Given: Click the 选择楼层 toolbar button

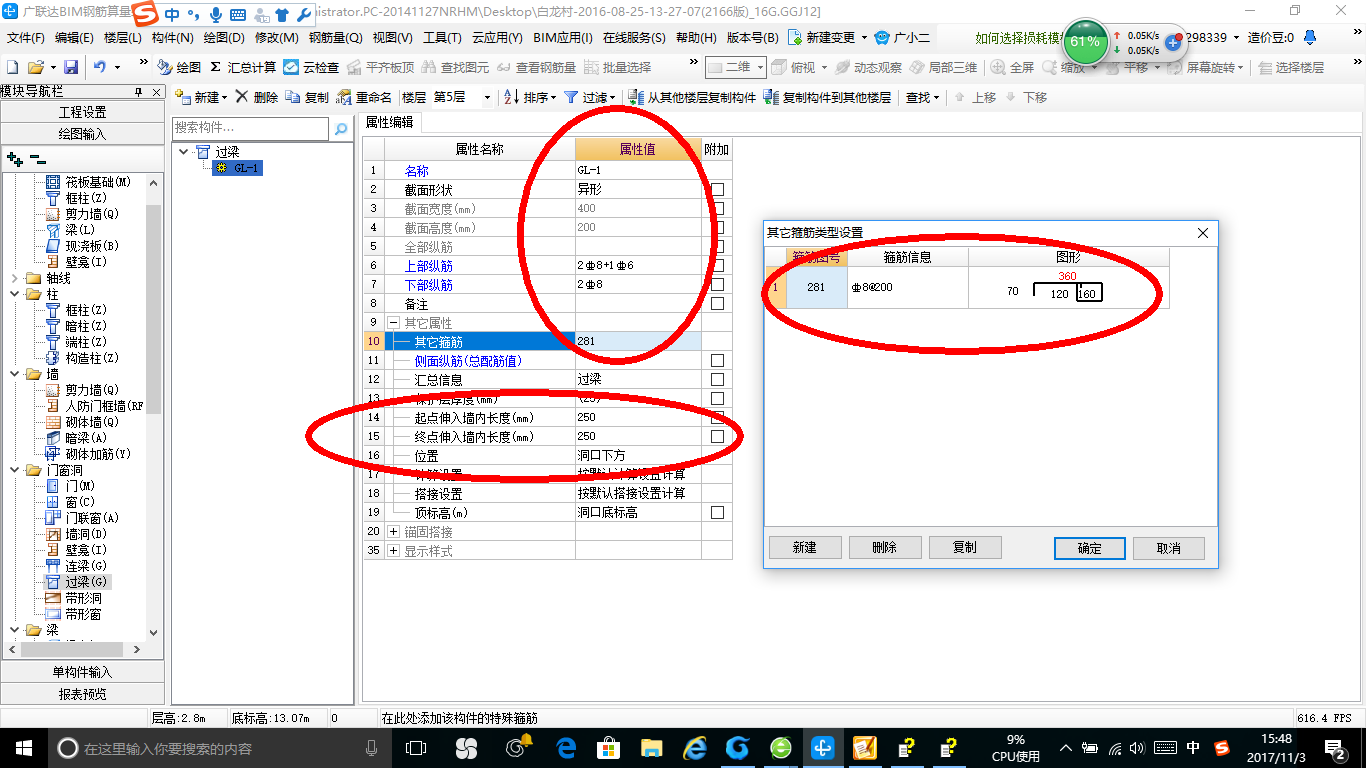Looking at the screenshot, I should [1290, 67].
